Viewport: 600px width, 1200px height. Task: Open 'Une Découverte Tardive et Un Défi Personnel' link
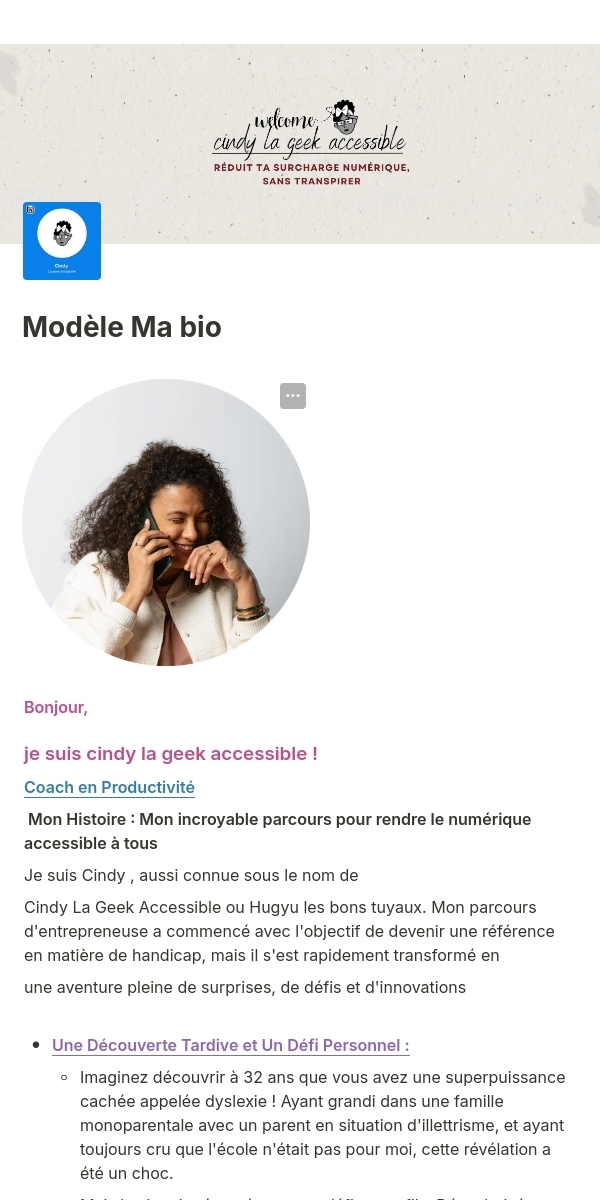pos(231,1045)
